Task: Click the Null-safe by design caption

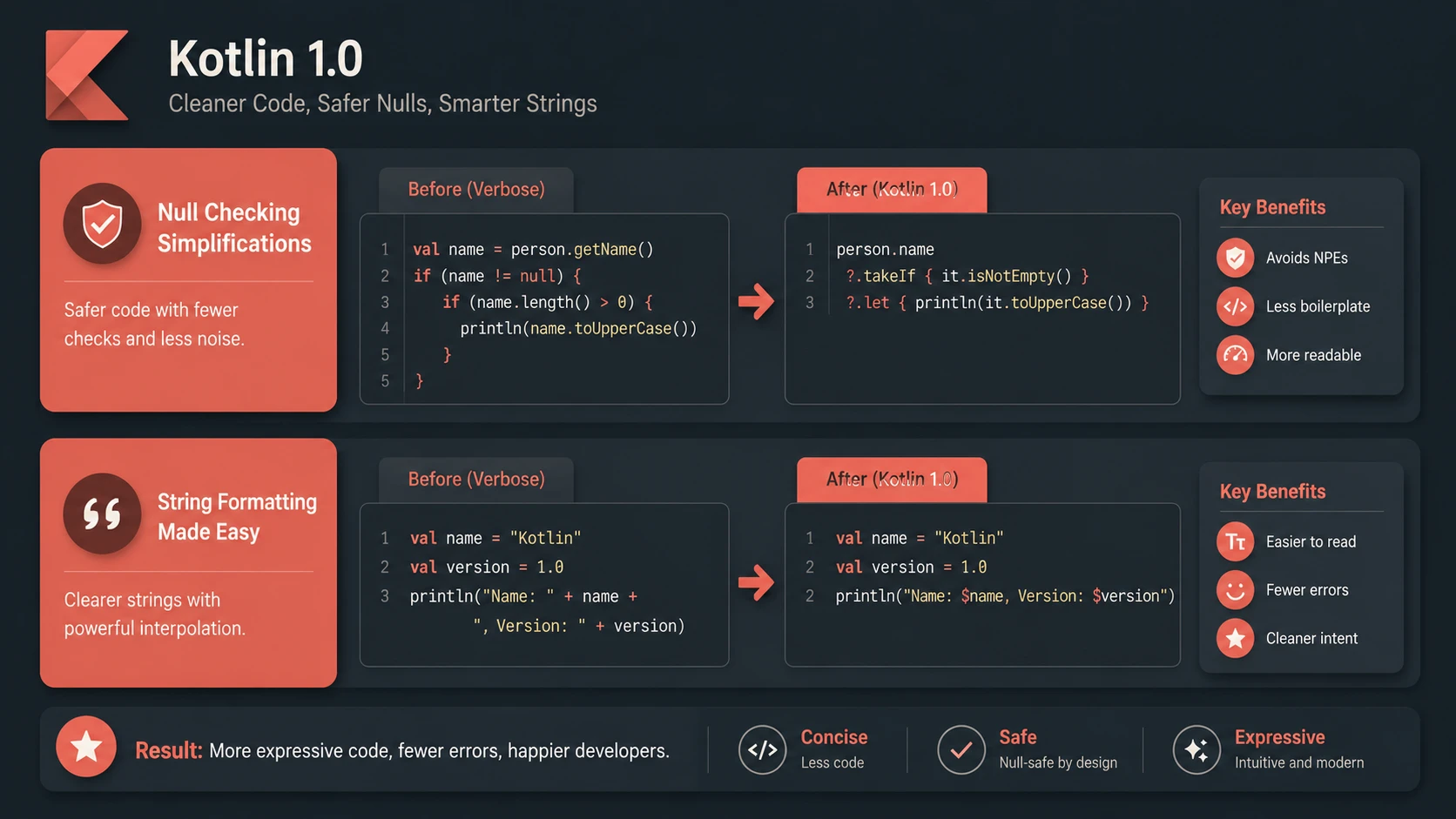Action: click(1058, 762)
